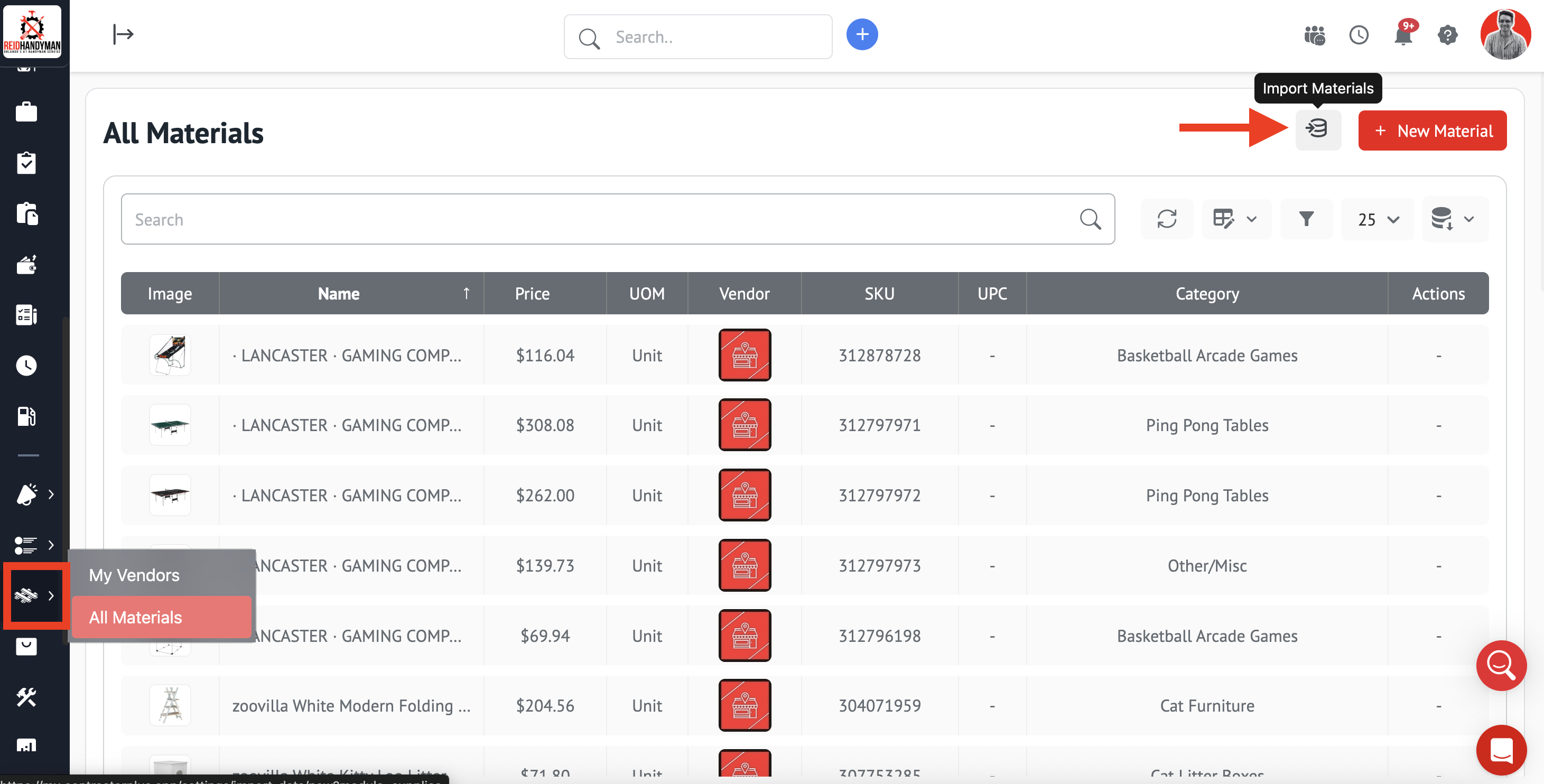
Task: Toggle the sidebar expand arrow icon
Action: [x=123, y=35]
